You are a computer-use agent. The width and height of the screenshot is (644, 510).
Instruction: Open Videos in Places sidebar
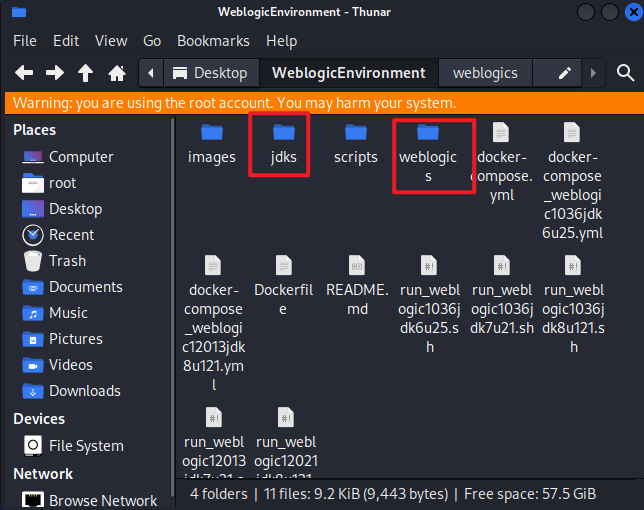(58, 365)
